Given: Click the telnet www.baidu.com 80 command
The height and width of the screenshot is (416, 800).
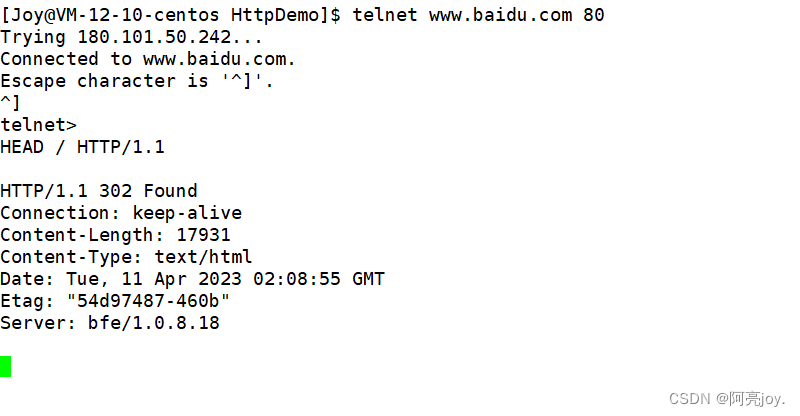Looking at the screenshot, I should pyautogui.click(x=478, y=15).
